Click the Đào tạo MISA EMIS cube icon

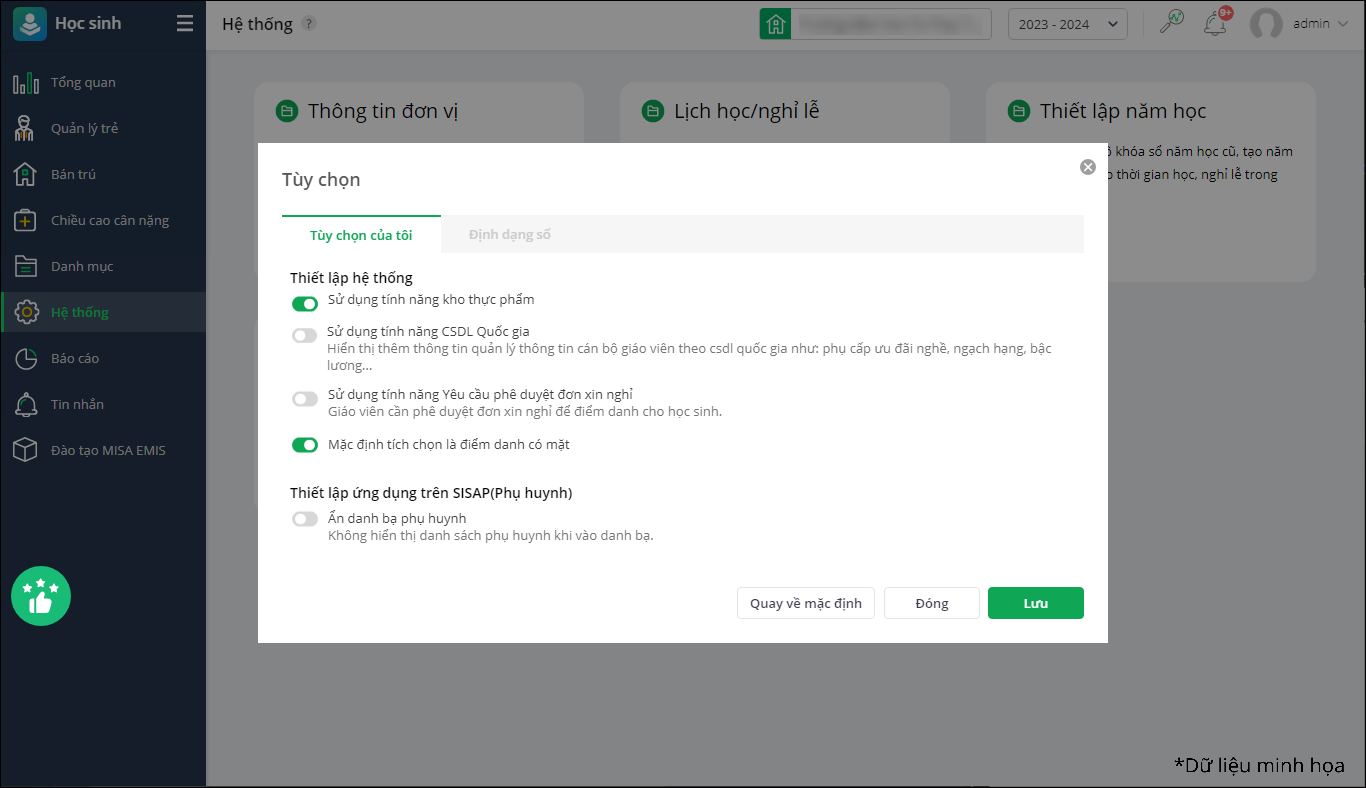click(x=25, y=451)
